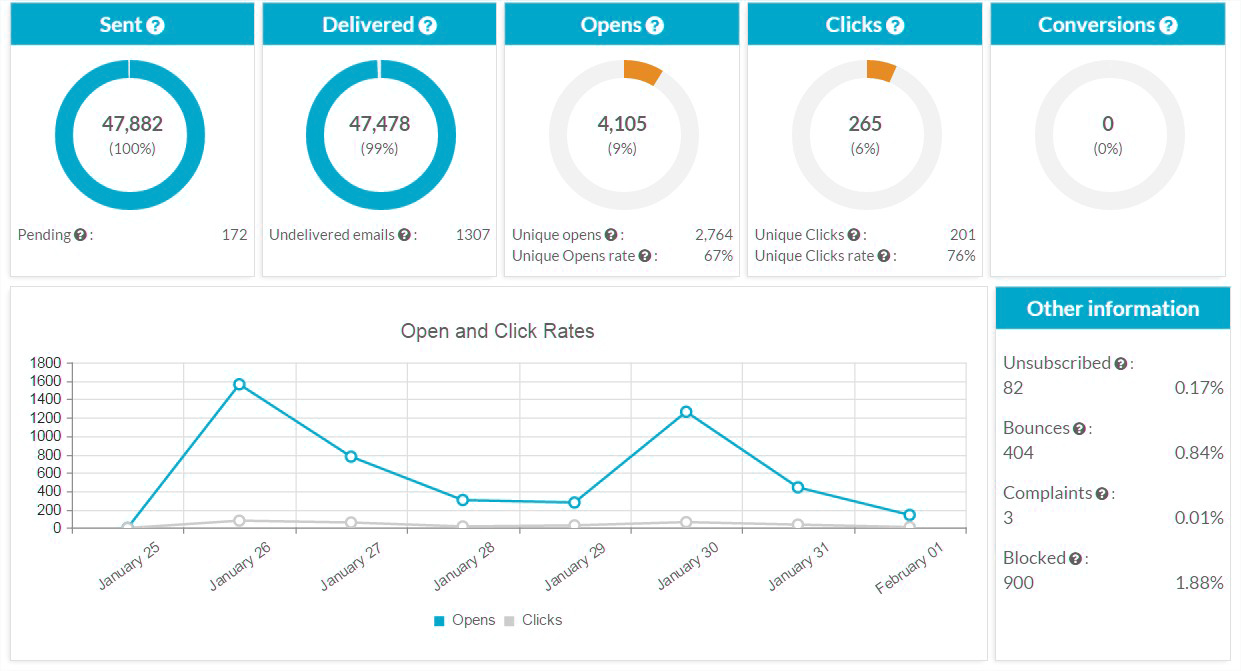Click the blue Opens legend color square
The width and height of the screenshot is (1241, 671).
439,621
